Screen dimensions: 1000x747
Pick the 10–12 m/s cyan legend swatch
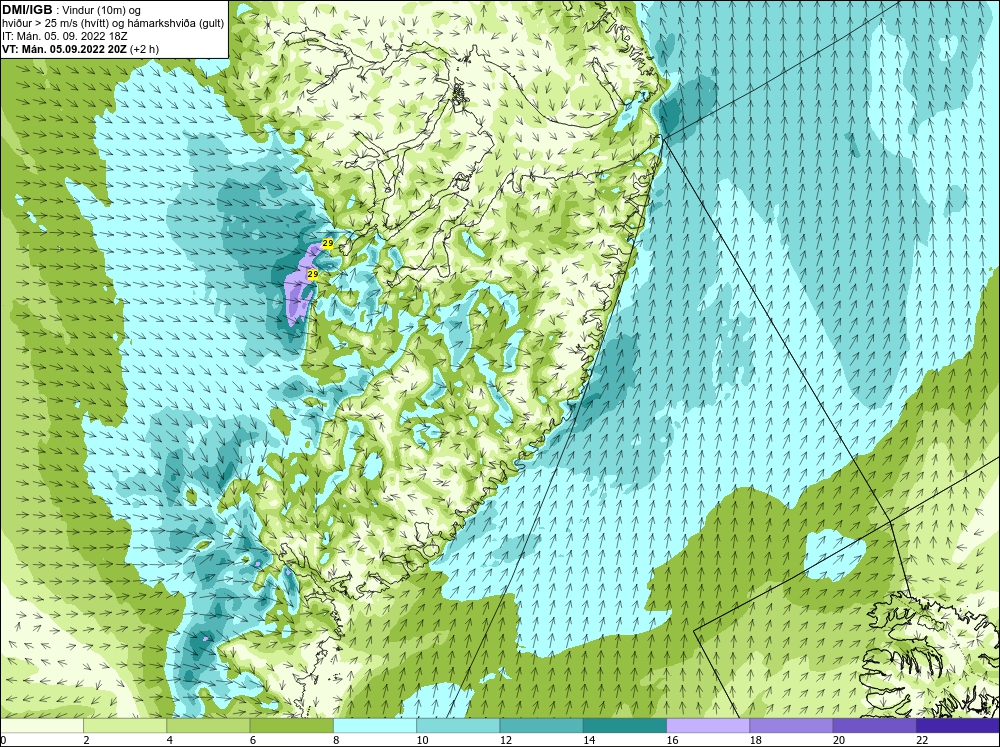tap(458, 725)
